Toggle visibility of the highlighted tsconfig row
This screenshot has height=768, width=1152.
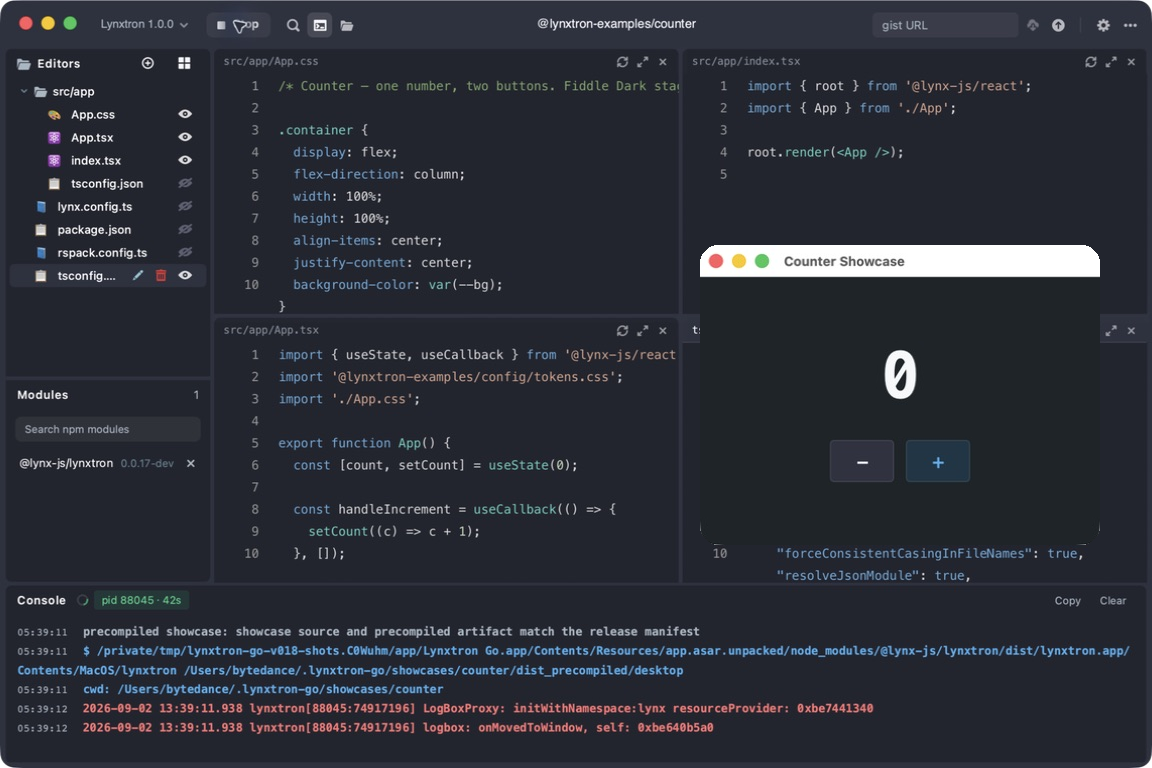(x=185, y=276)
